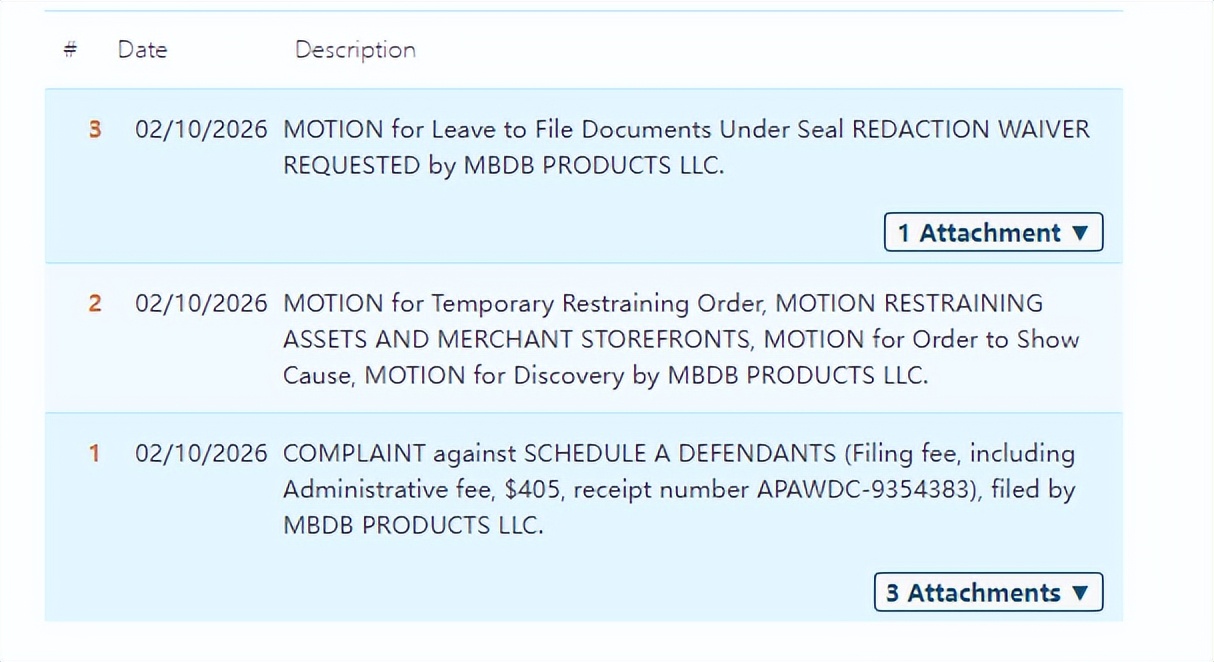Open docket entry number 3
1214x662 pixels.
pos(95,130)
